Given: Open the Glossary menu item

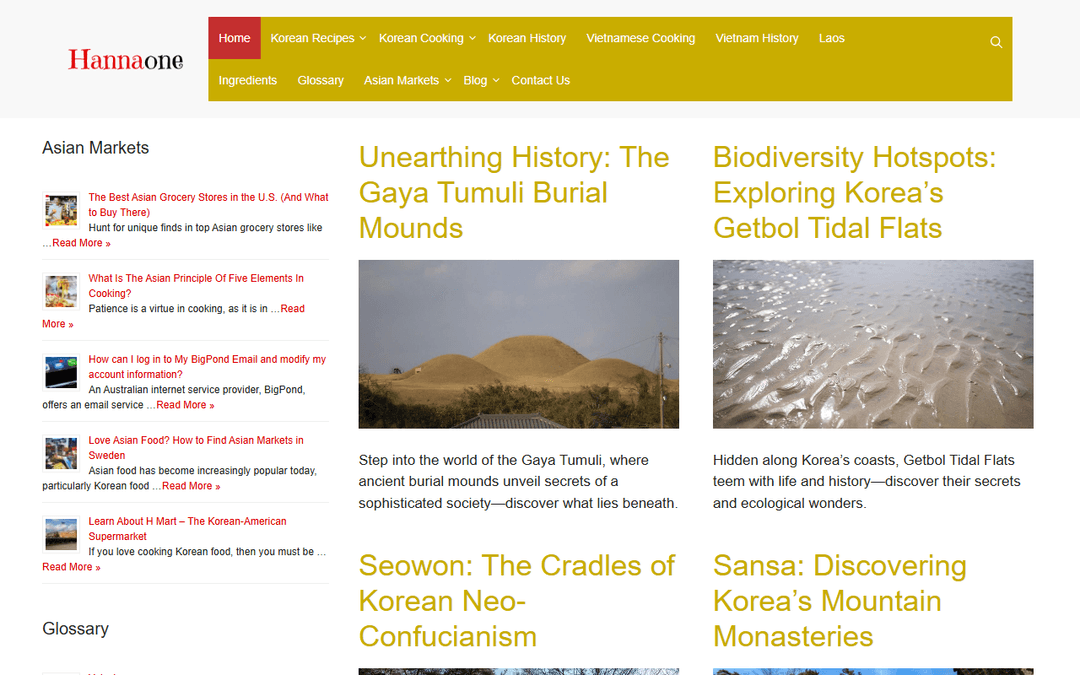Looking at the screenshot, I should tap(320, 80).
